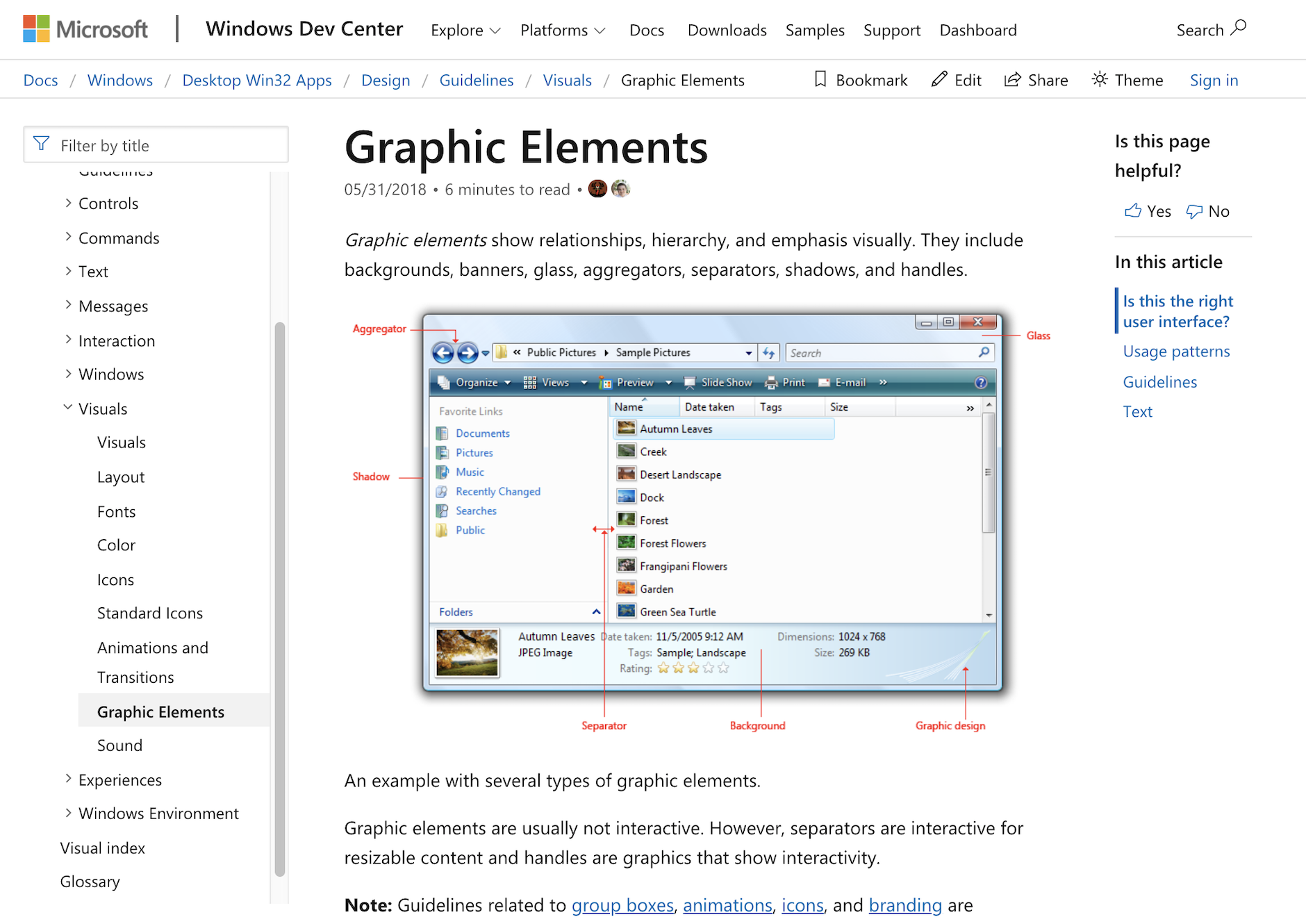Bookmark this page
The image size is (1306, 924).
click(861, 80)
